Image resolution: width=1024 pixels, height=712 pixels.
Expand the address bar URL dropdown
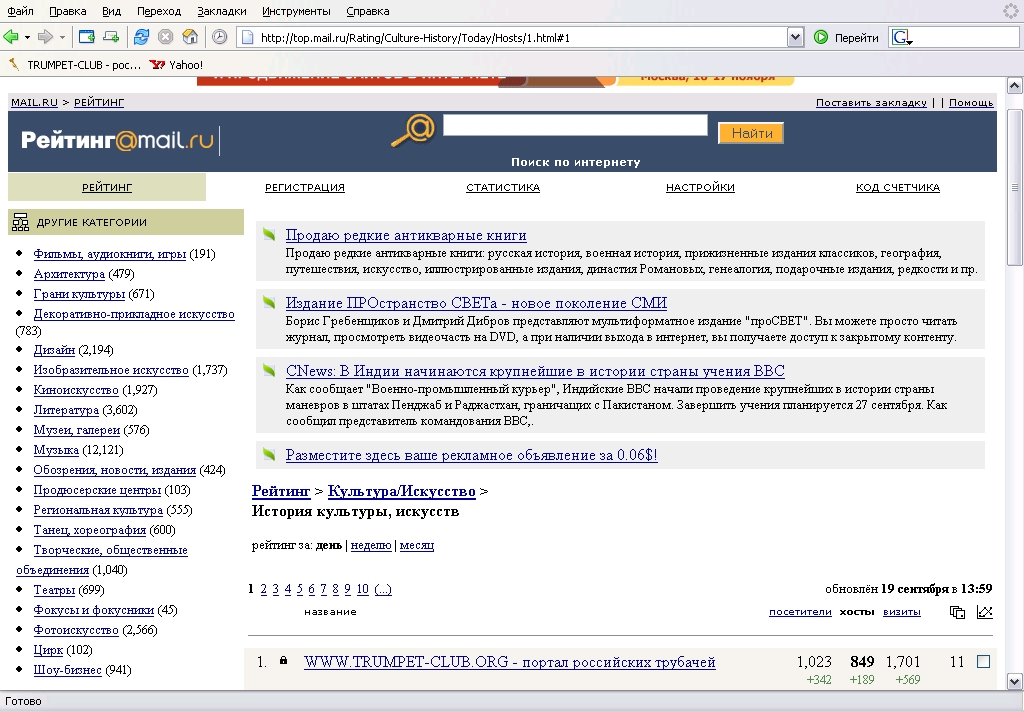[x=795, y=37]
